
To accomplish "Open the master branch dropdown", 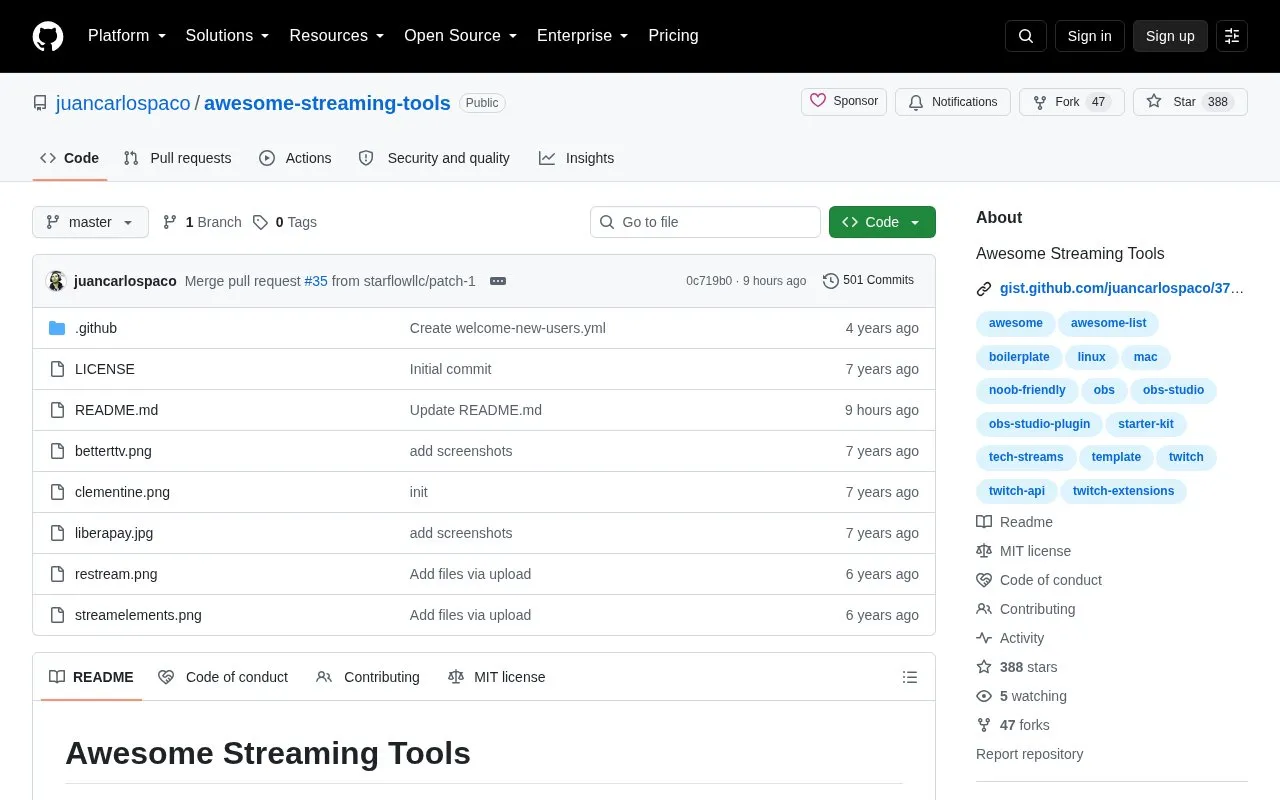I will (x=90, y=222).
